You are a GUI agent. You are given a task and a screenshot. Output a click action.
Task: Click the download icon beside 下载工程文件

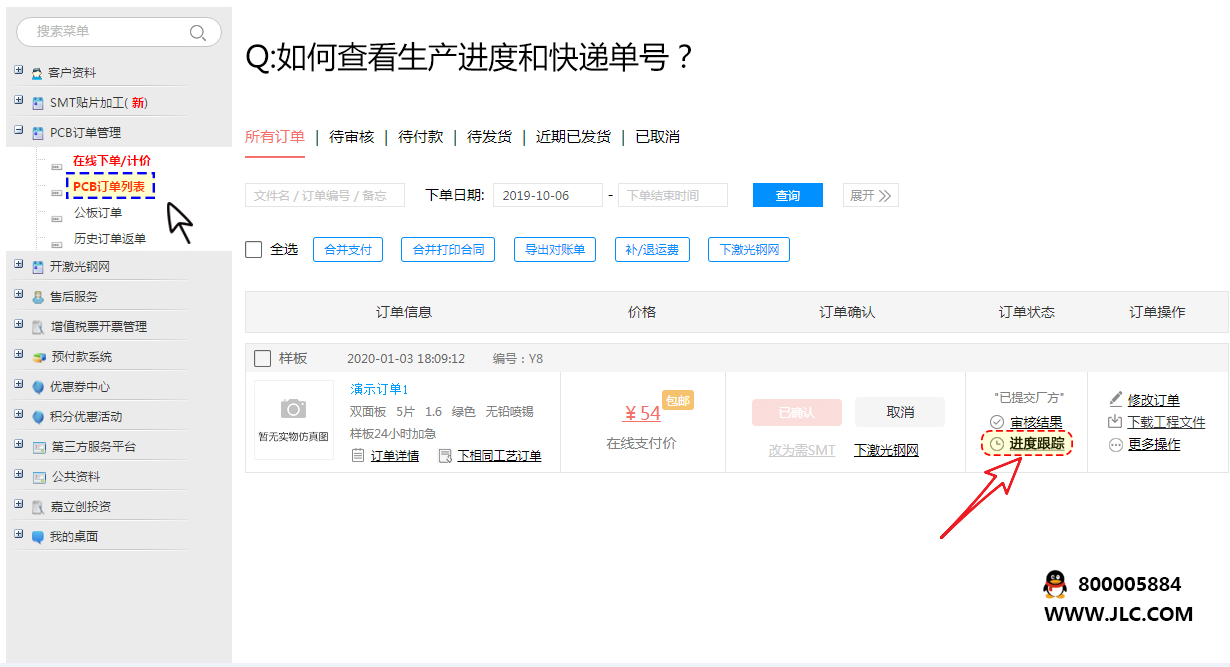point(1116,422)
